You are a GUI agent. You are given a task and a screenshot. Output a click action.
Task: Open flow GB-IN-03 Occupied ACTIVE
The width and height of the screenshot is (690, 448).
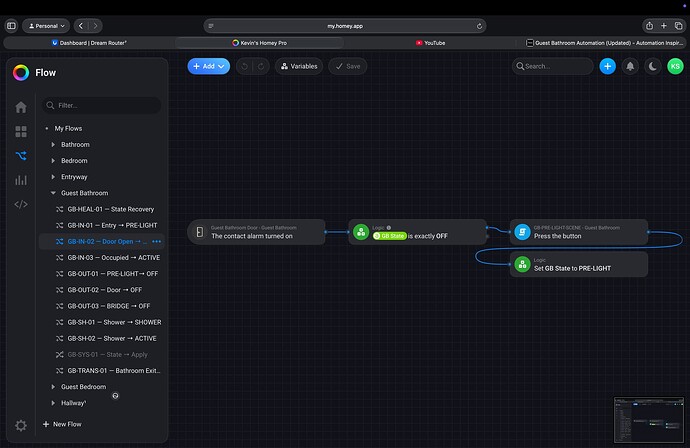pyautogui.click(x=102, y=257)
